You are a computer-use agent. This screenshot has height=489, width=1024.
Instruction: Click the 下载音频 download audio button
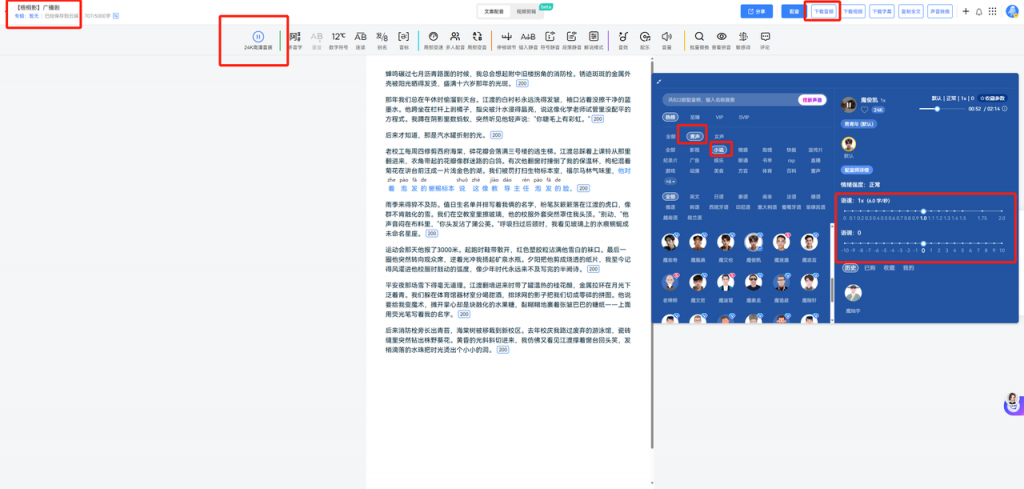[822, 11]
